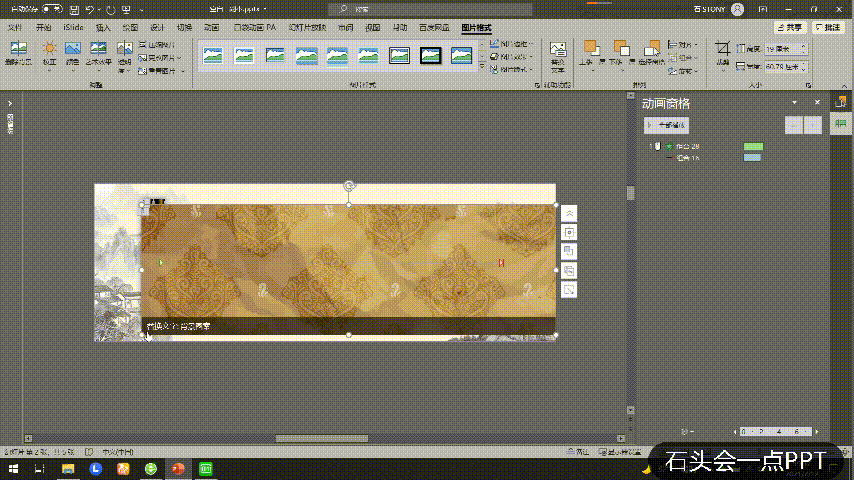Move animation down in Animation Pane
Image resolution: width=854 pixels, height=480 pixels.
tap(813, 125)
